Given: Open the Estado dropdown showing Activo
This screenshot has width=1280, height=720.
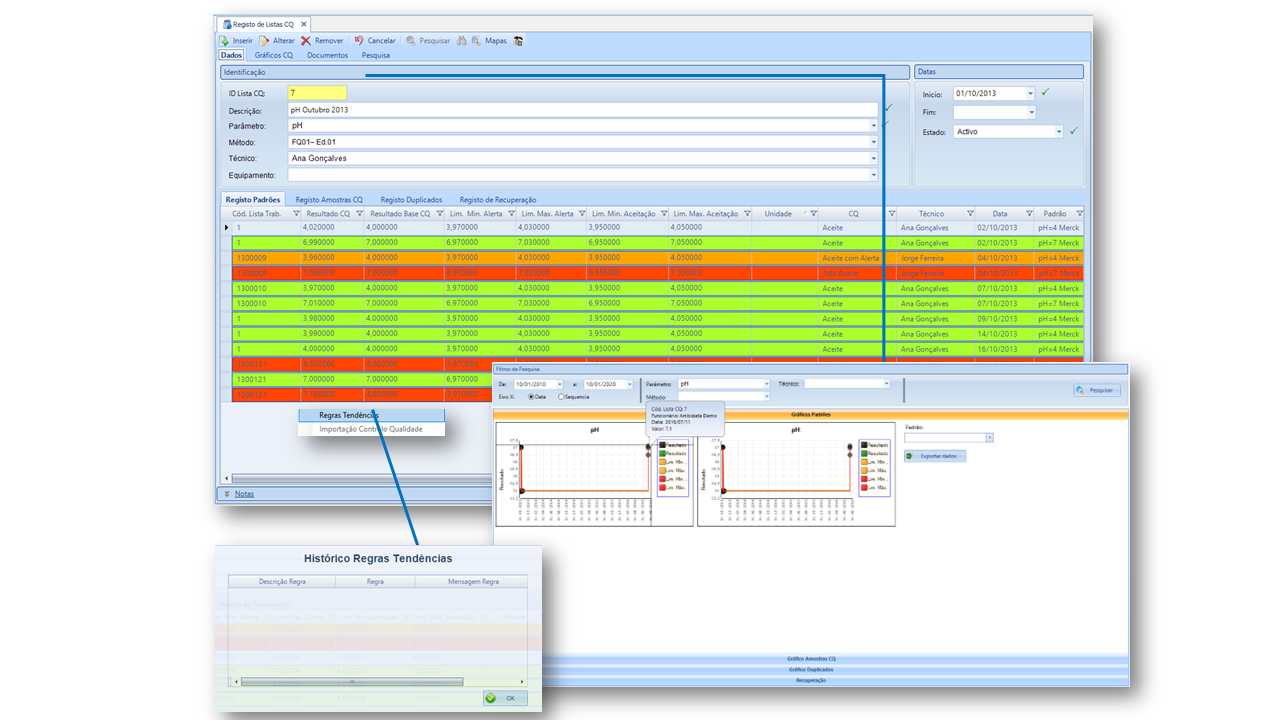Looking at the screenshot, I should point(1059,131).
